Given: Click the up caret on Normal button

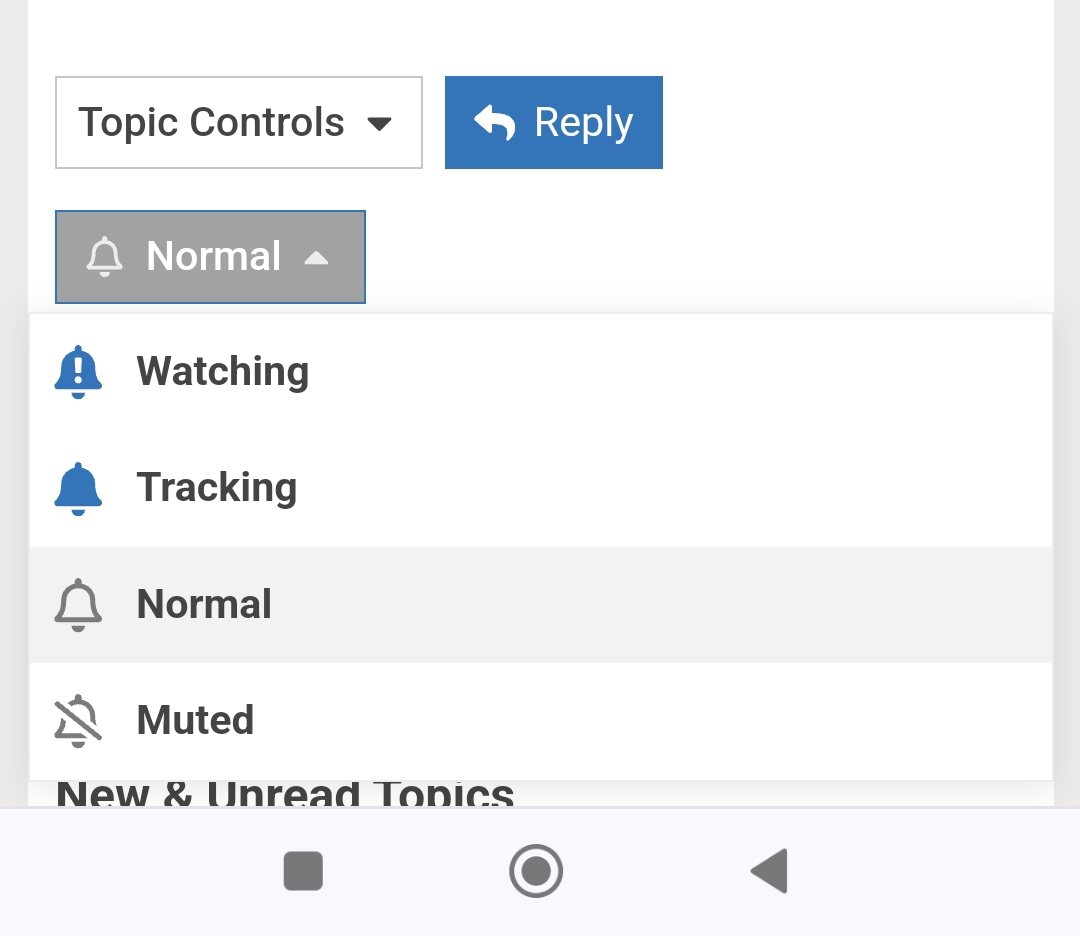Looking at the screenshot, I should pos(316,258).
